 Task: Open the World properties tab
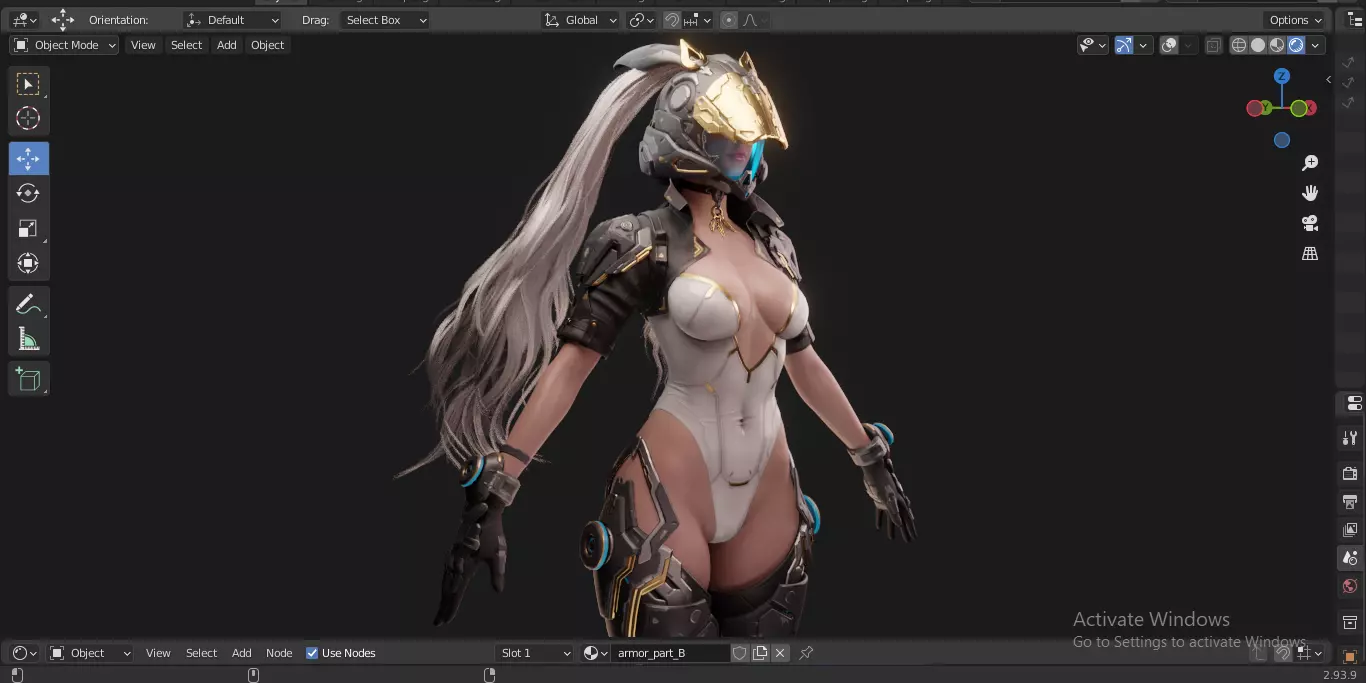[1350, 586]
